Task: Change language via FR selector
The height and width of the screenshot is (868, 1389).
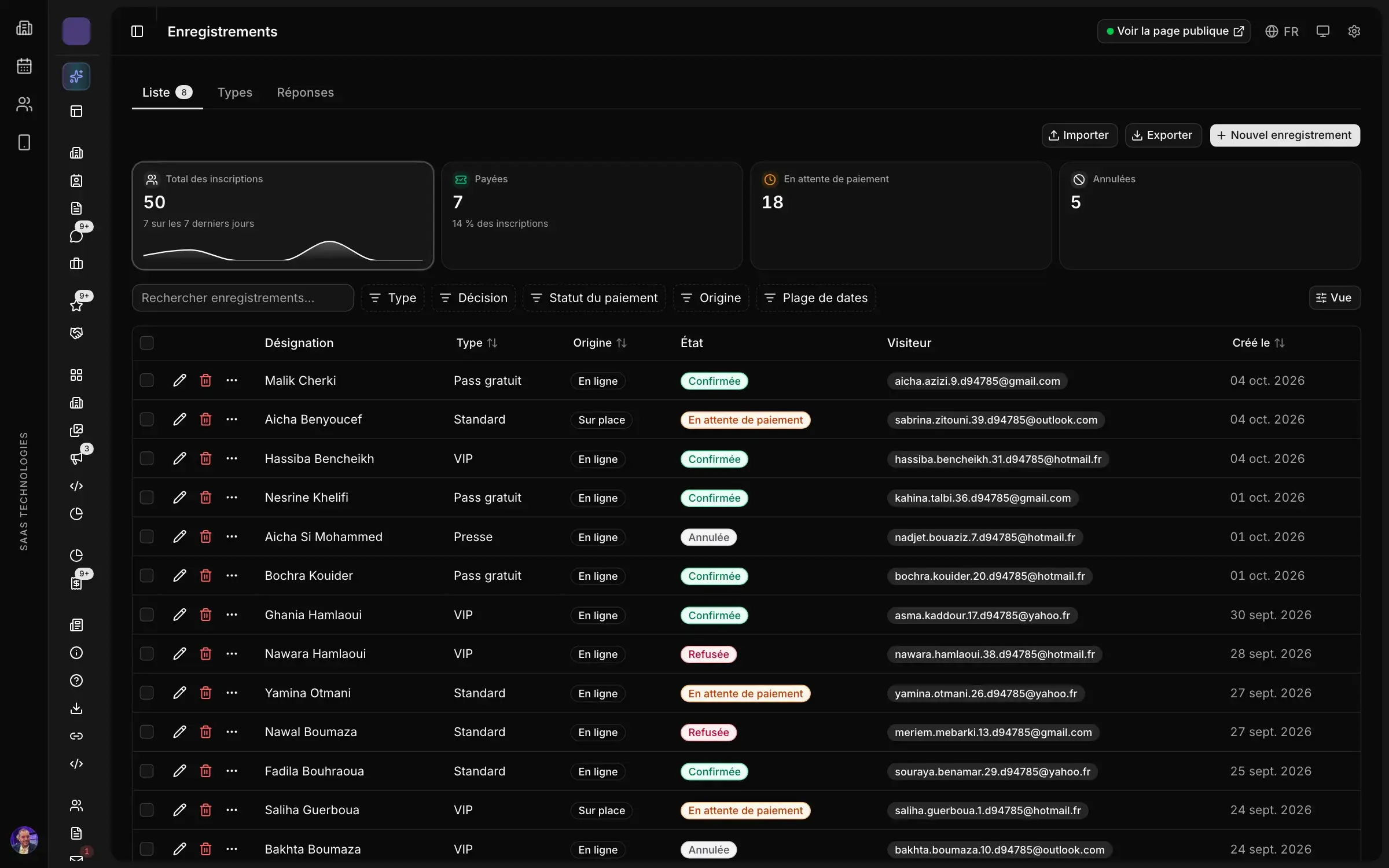Action: [x=1282, y=31]
